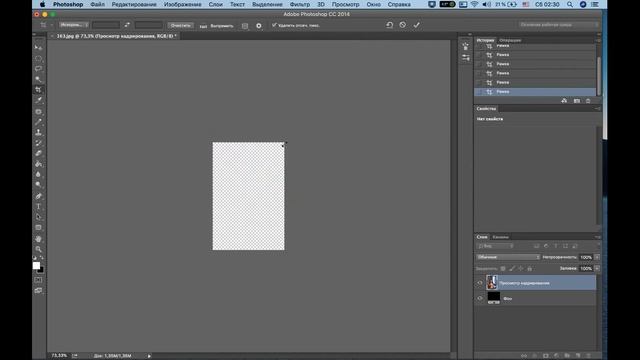Open crop overlay grid options

coord(245,26)
